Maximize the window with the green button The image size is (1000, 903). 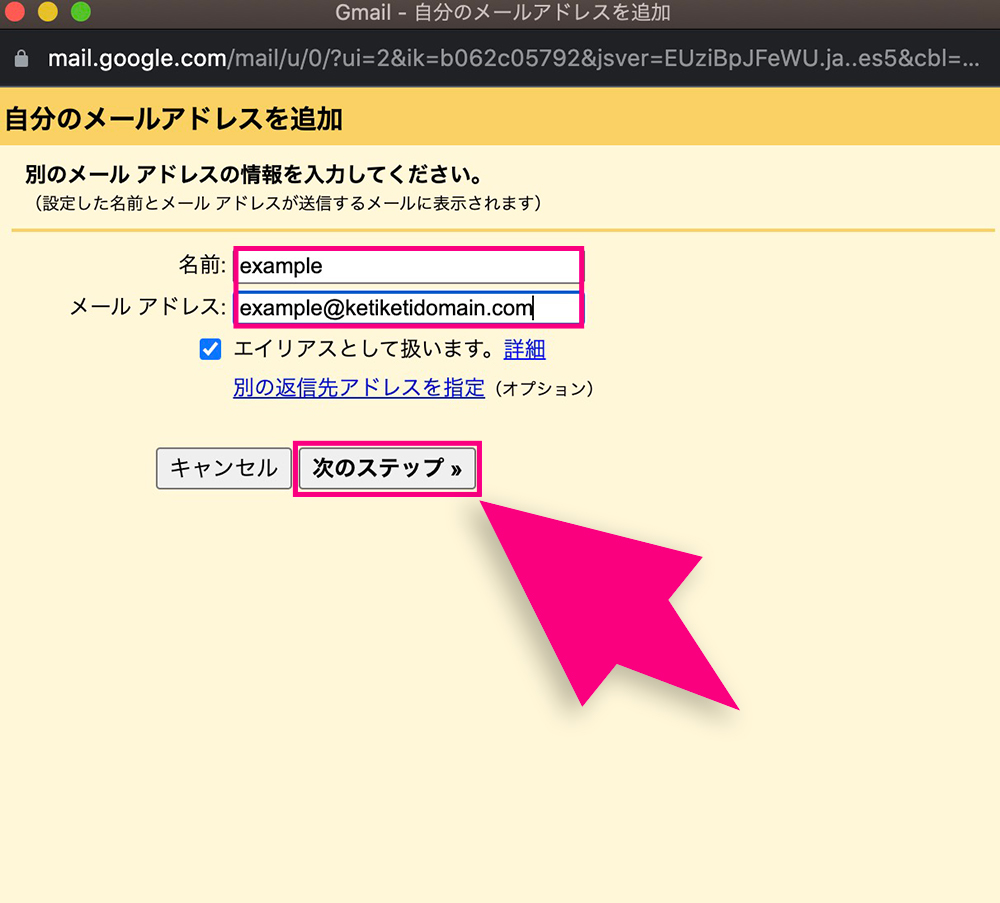[x=81, y=11]
